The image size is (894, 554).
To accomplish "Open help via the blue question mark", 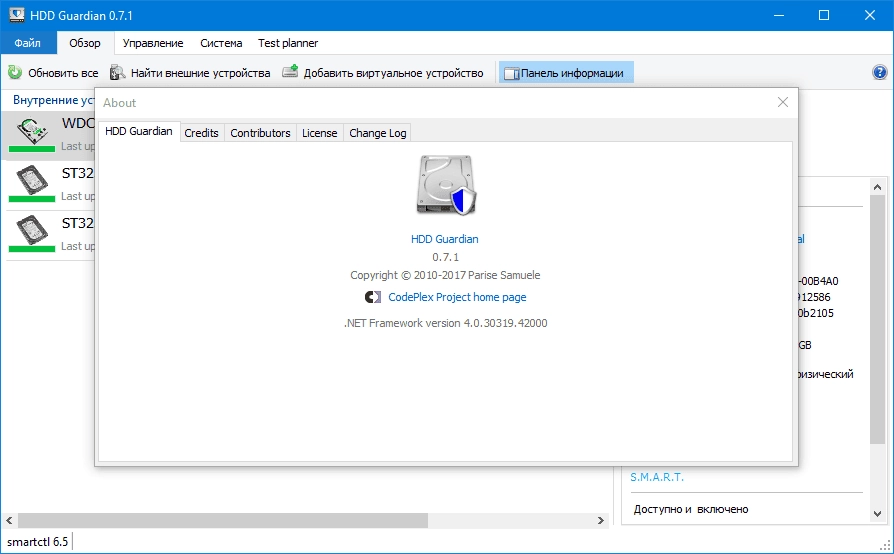I will point(880,72).
